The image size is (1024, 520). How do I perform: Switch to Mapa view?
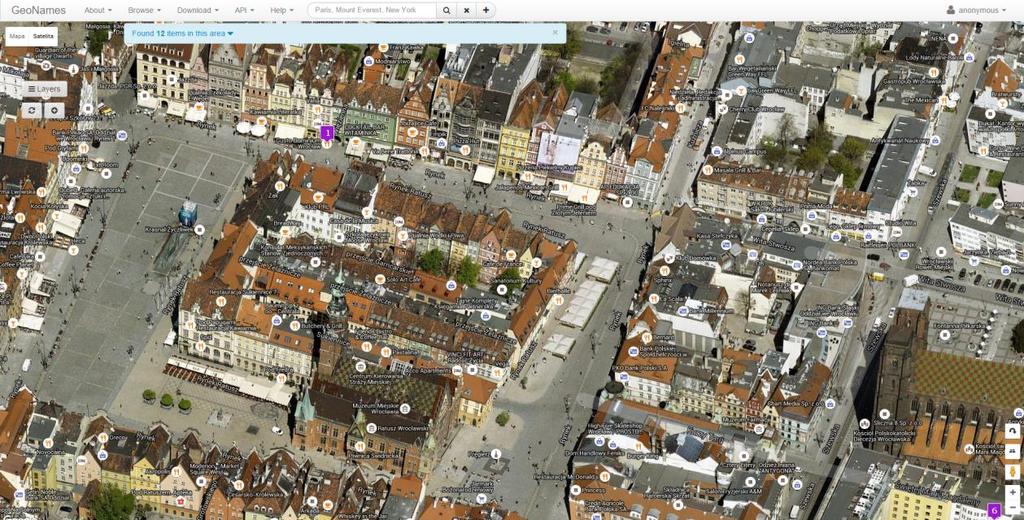click(x=17, y=37)
